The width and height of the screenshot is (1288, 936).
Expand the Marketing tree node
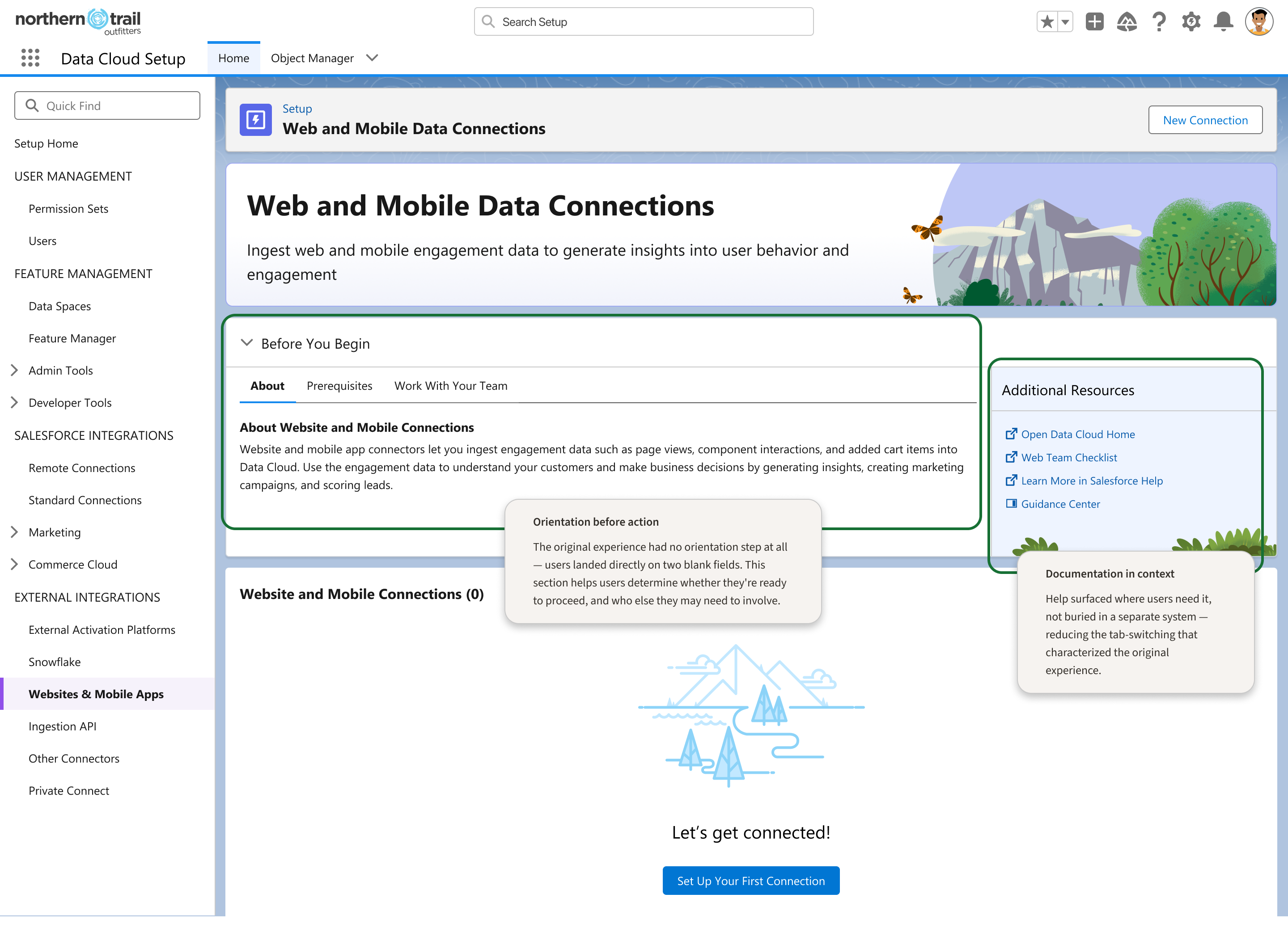pyautogui.click(x=15, y=532)
